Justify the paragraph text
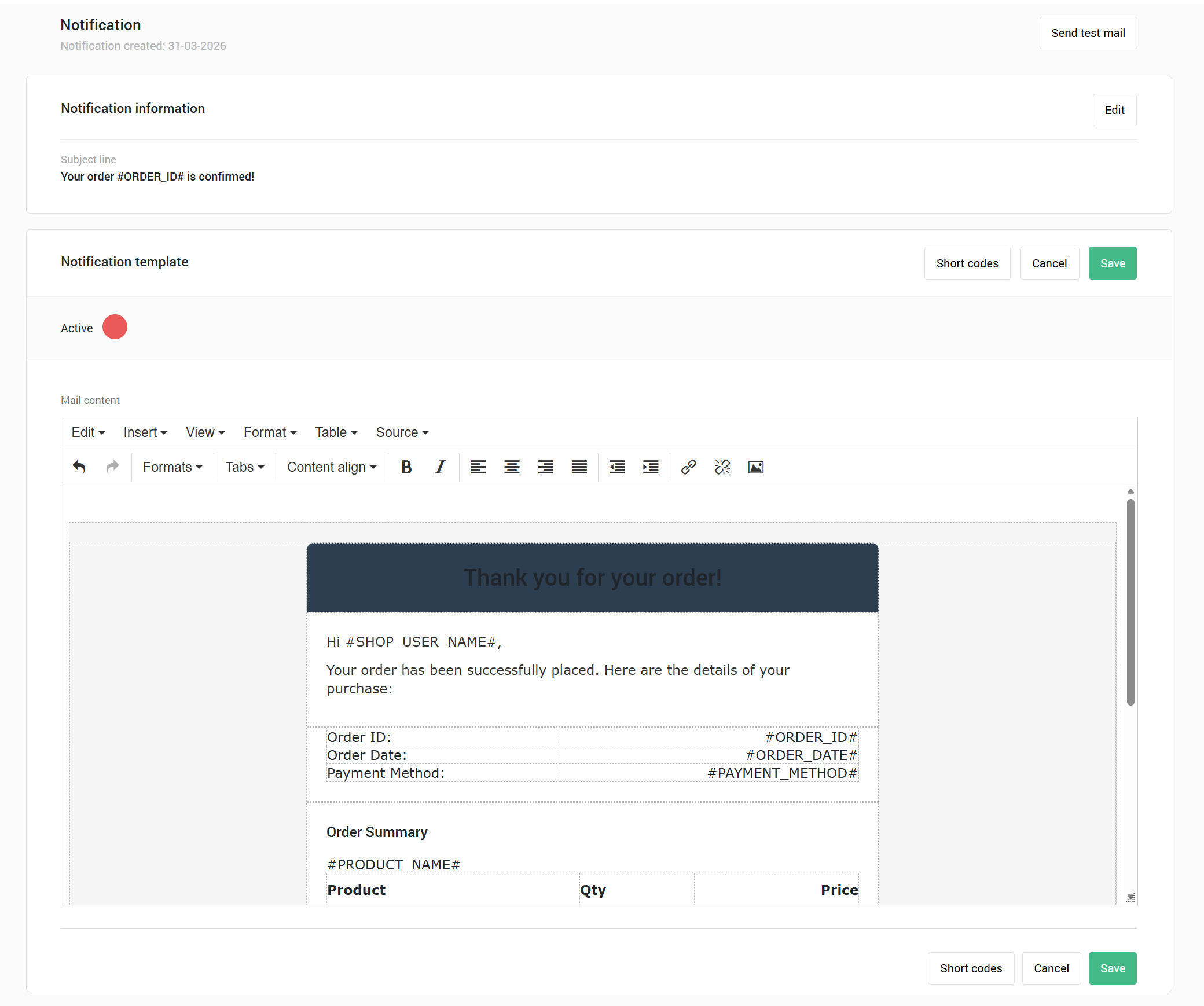The width and height of the screenshot is (1204, 1006). pos(579,467)
